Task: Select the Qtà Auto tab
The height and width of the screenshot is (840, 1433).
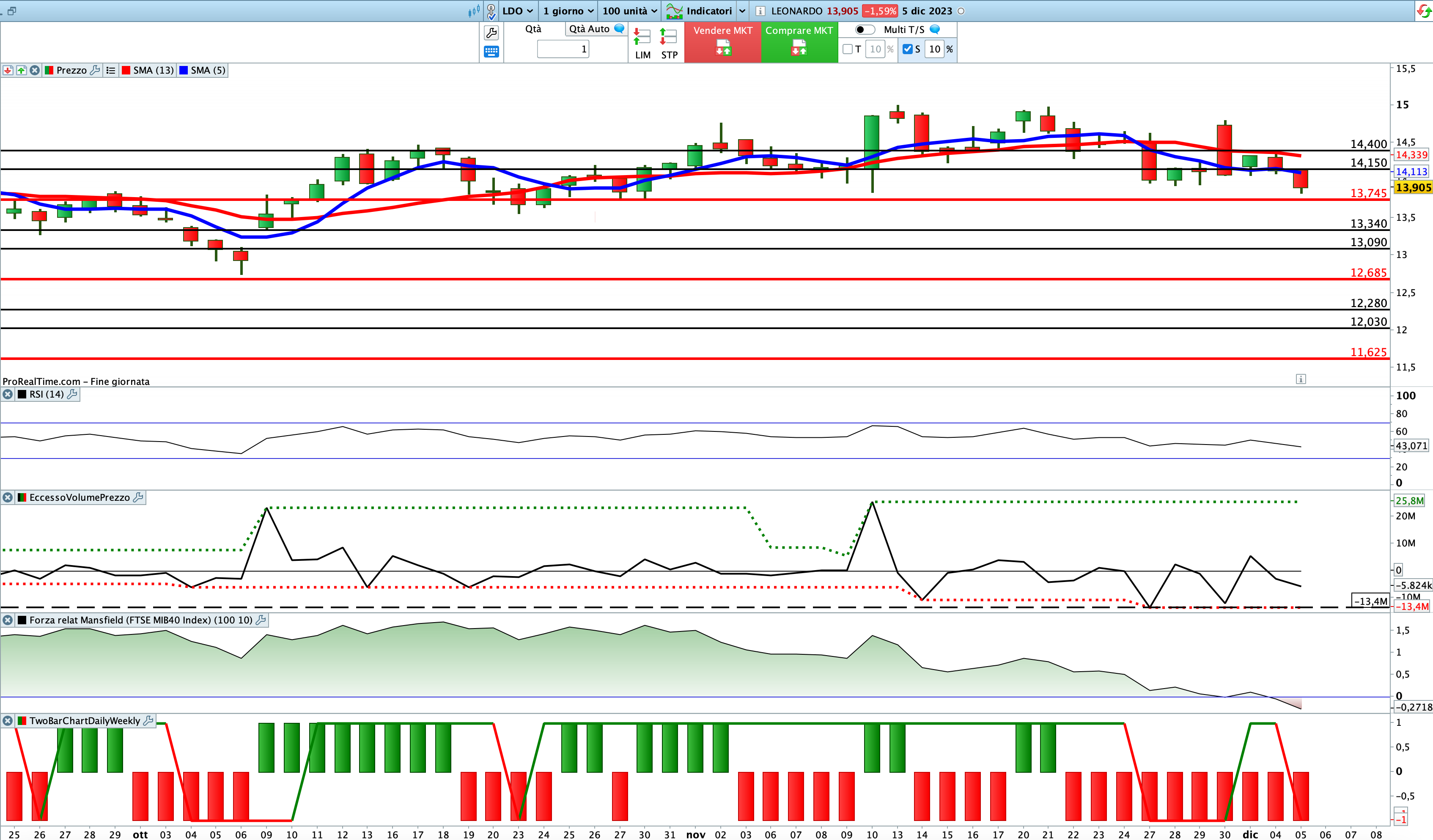Action: [589, 29]
